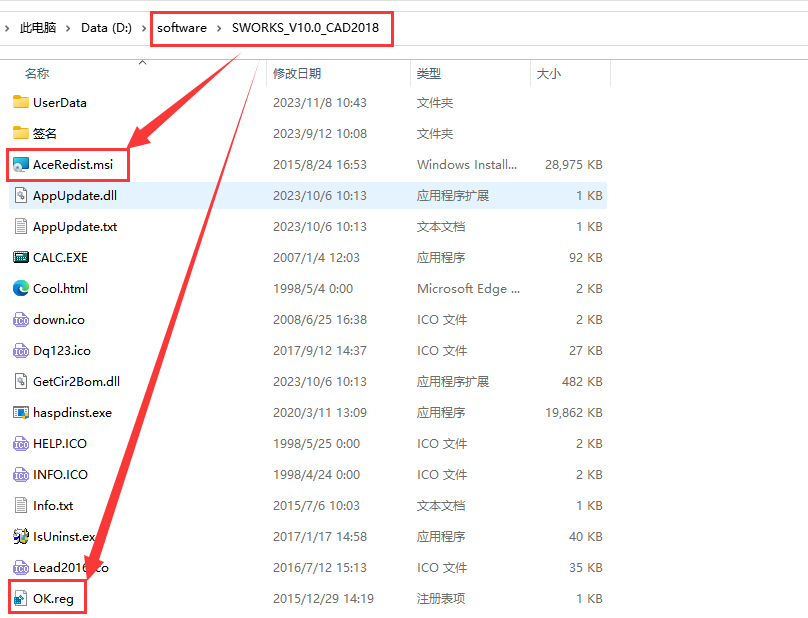Click the Microsoft Edge ... type cell
Image resolution: width=808 pixels, height=618 pixels.
468,289
